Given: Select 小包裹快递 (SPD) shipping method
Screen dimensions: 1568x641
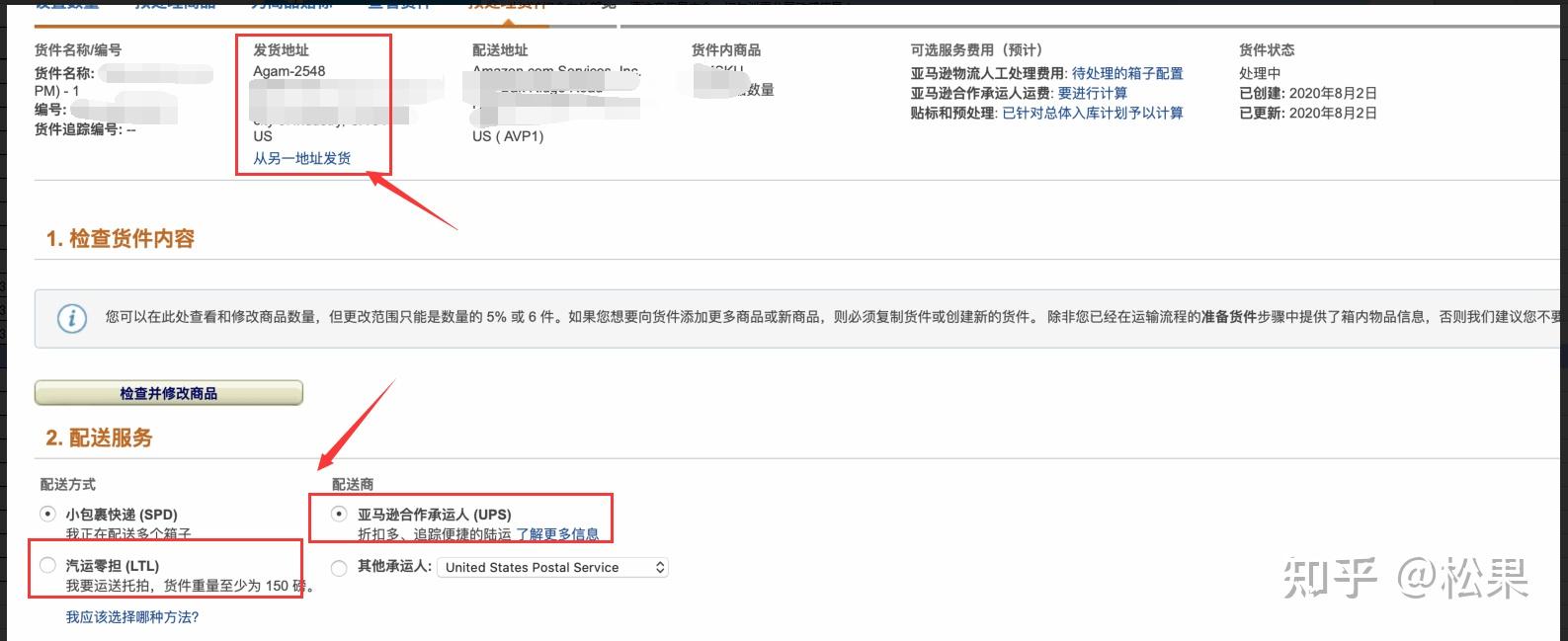Looking at the screenshot, I should (47, 515).
